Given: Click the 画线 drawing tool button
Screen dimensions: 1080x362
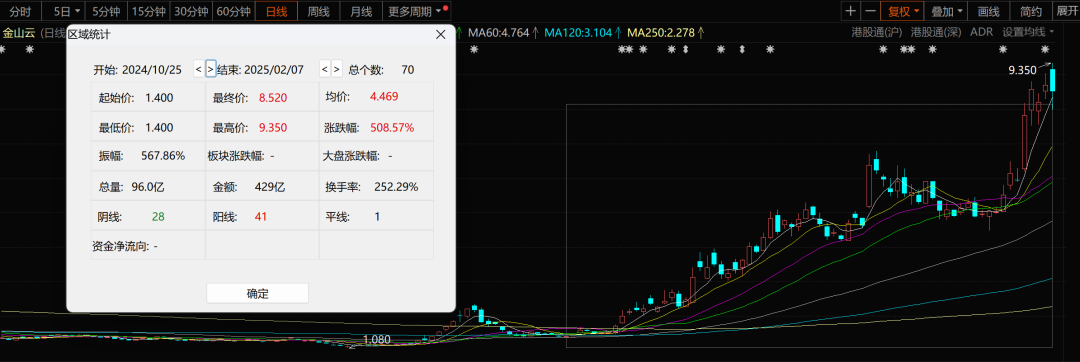Looking at the screenshot, I should coord(988,11).
